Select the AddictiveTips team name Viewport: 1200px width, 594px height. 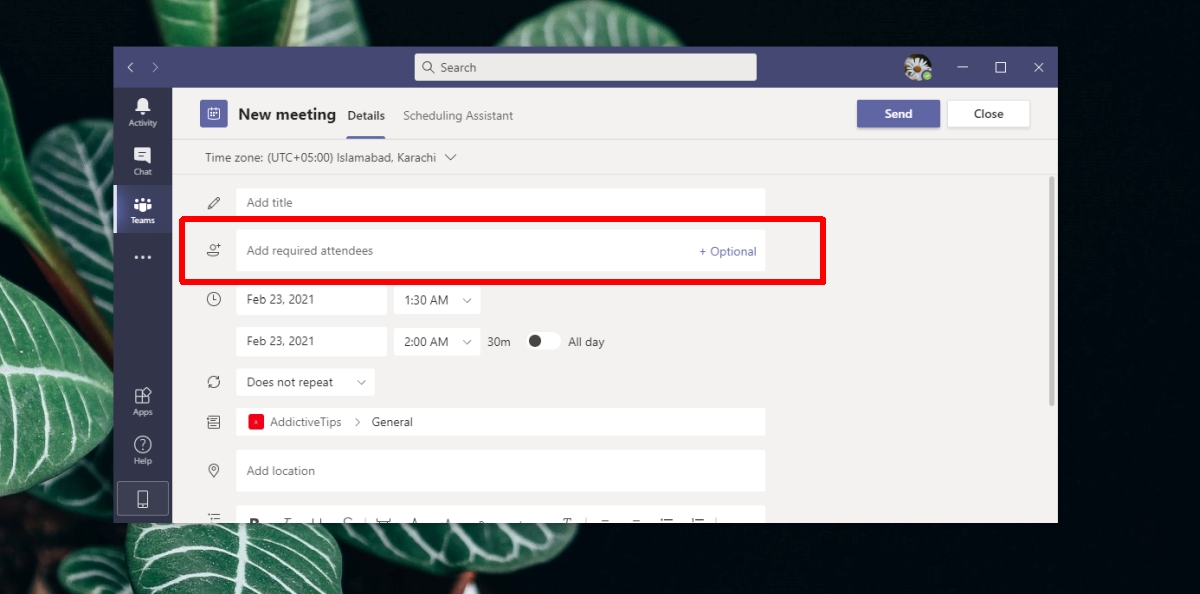click(x=306, y=422)
